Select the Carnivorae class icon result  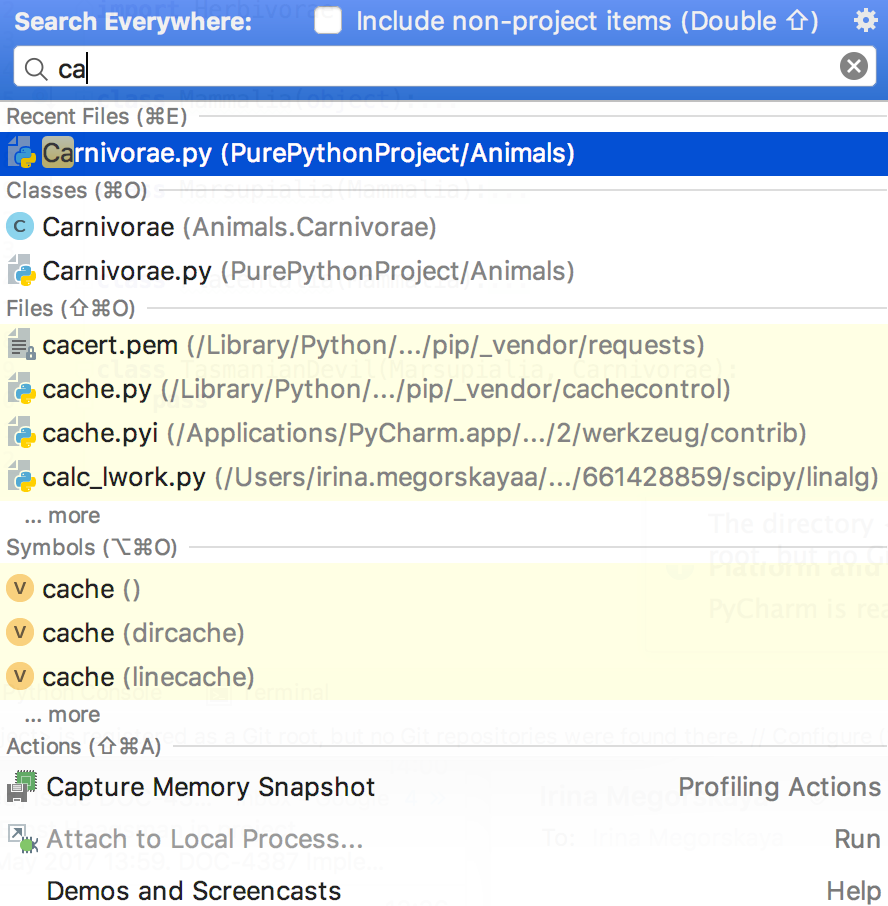20,227
